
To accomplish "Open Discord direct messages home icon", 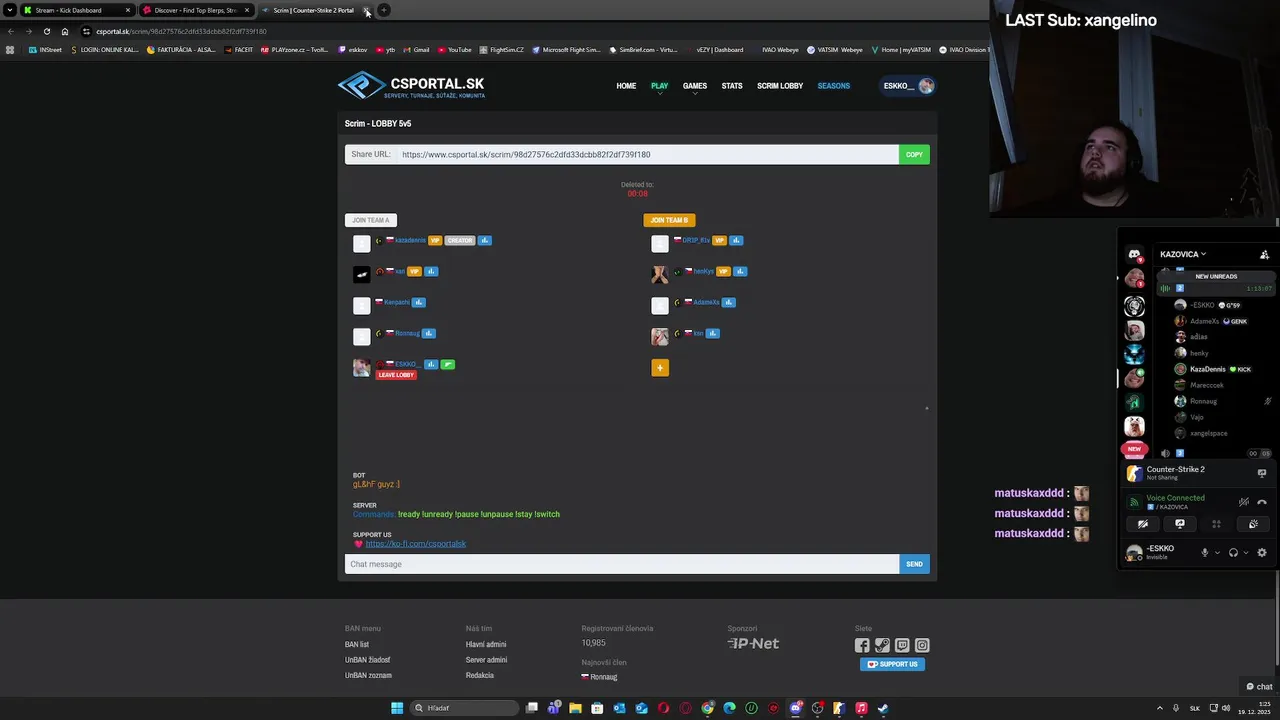I will click(x=1134, y=255).
